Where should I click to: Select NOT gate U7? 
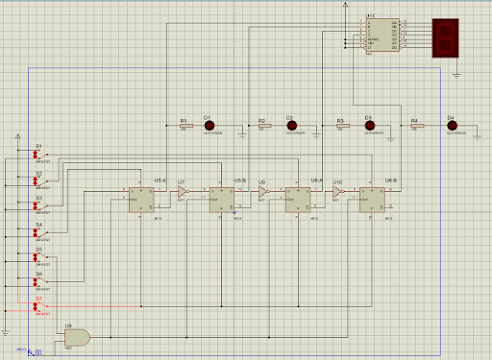[183, 192]
